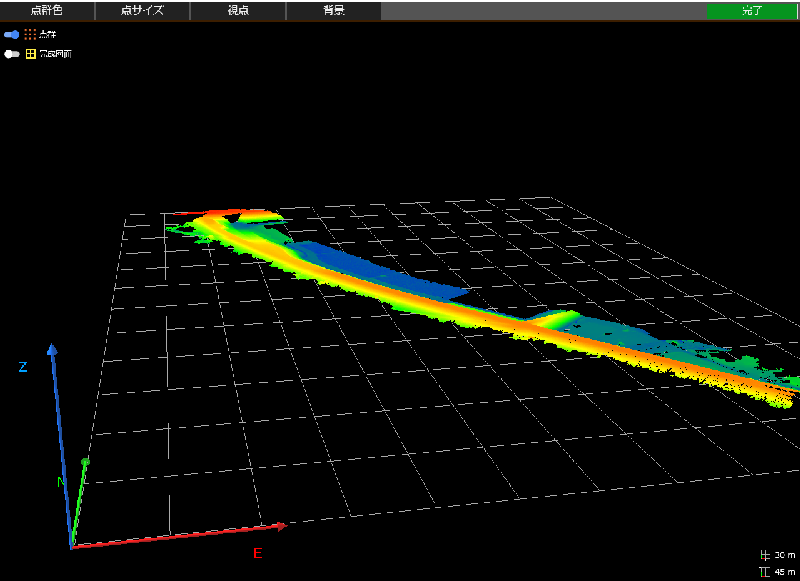Screen dimensions: 800x581
Task: Click the green N axis endpoint
Action: pyautogui.click(x=85, y=462)
